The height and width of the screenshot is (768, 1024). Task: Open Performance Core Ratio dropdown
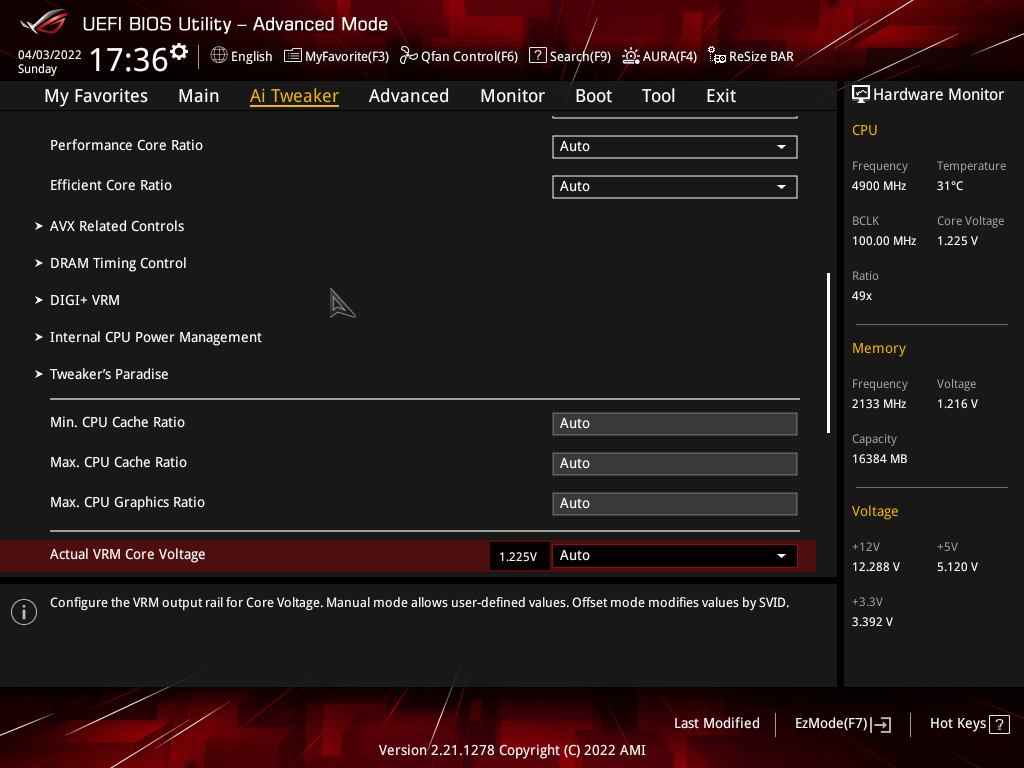[675, 147]
